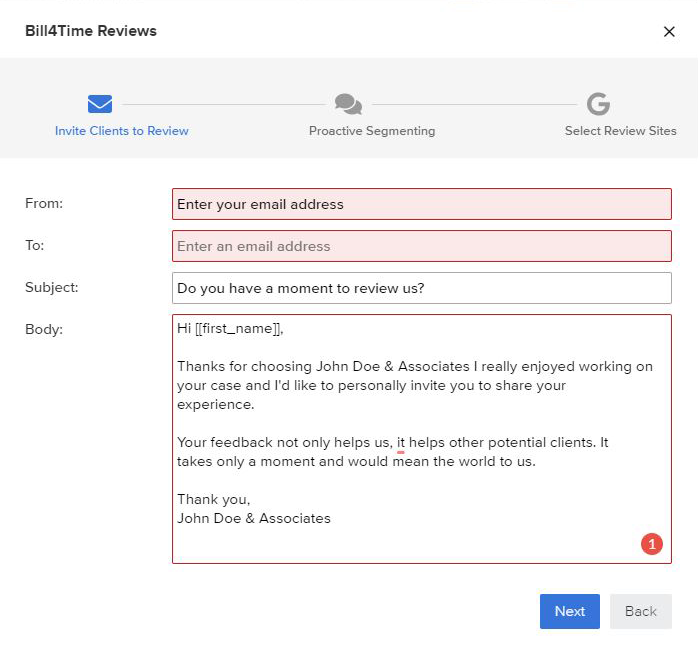Click the Back button

pyautogui.click(x=641, y=611)
